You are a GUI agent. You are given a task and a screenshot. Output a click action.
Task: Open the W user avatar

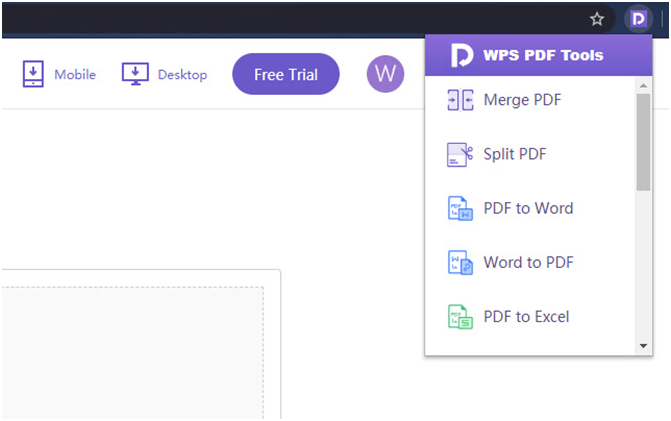pyautogui.click(x=385, y=74)
